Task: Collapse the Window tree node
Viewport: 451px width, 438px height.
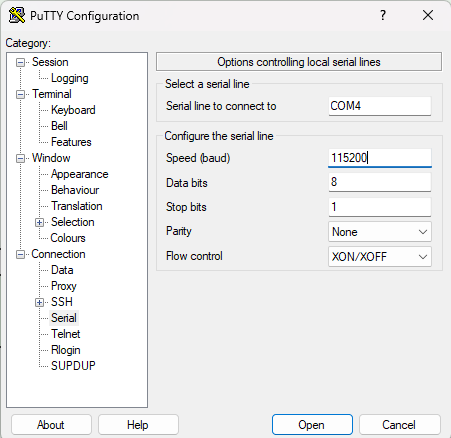Action: 21,158
